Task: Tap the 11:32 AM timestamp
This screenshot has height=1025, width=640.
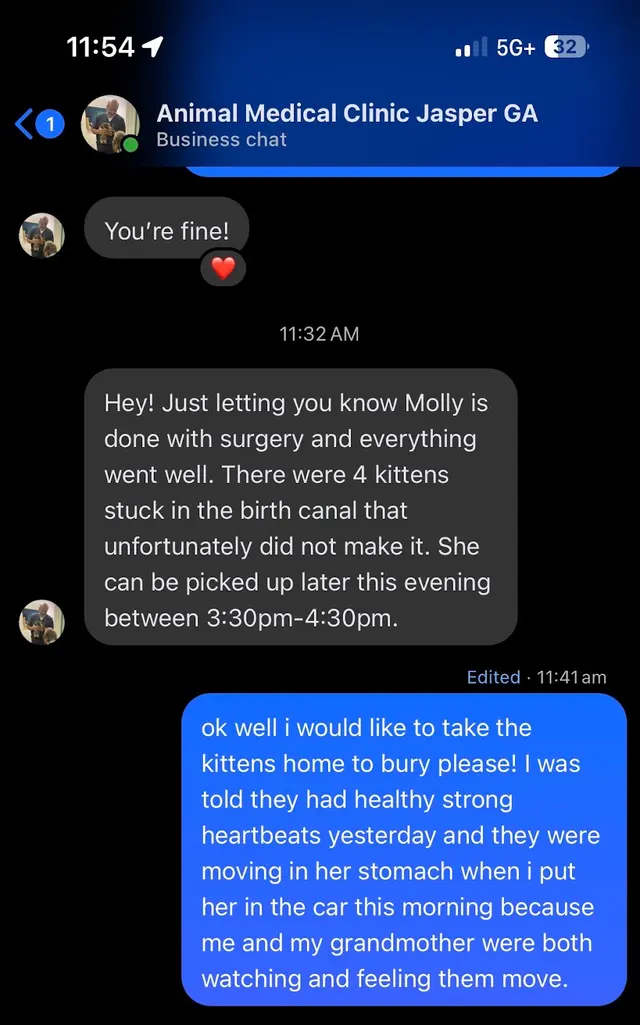Action: coord(319,334)
